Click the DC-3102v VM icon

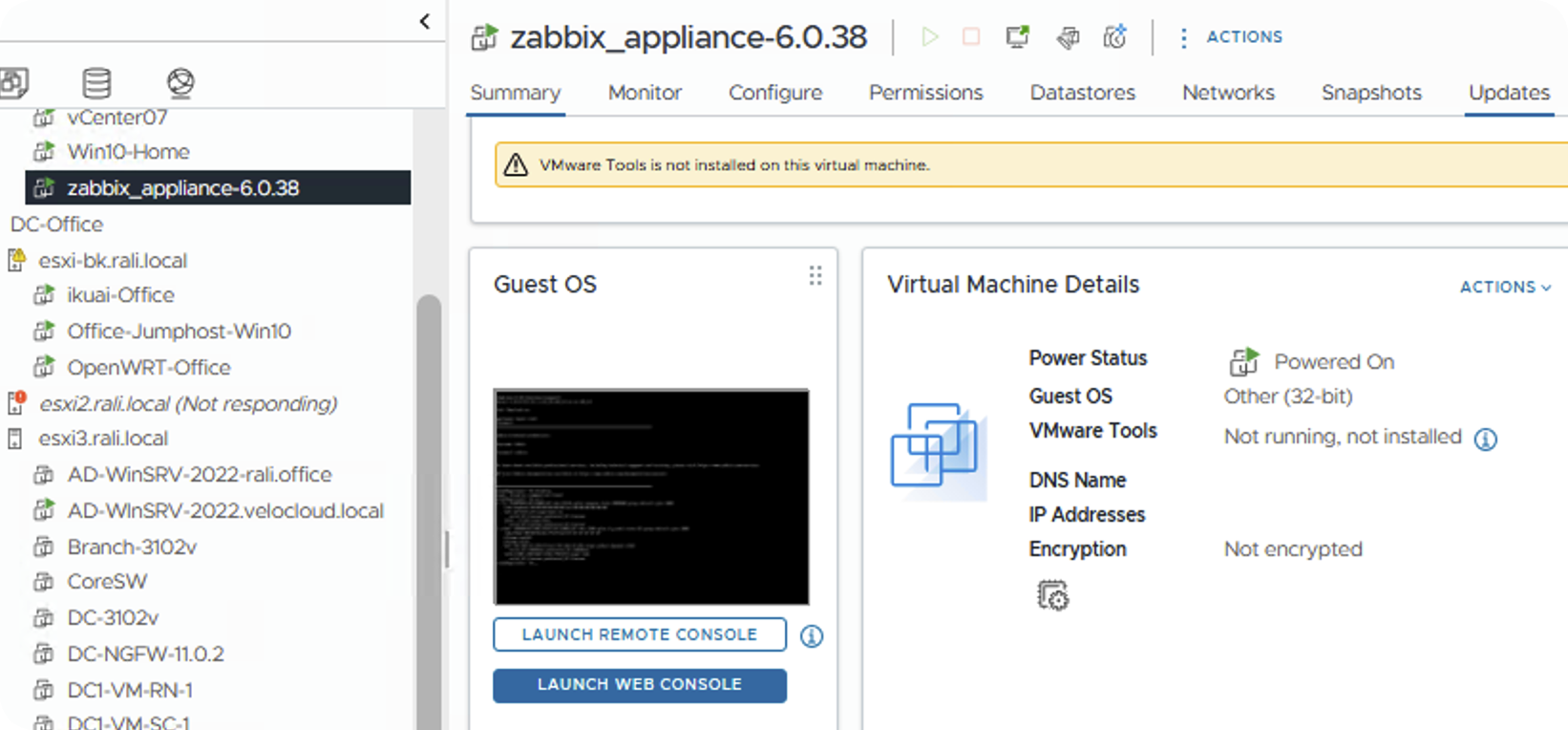[44, 618]
